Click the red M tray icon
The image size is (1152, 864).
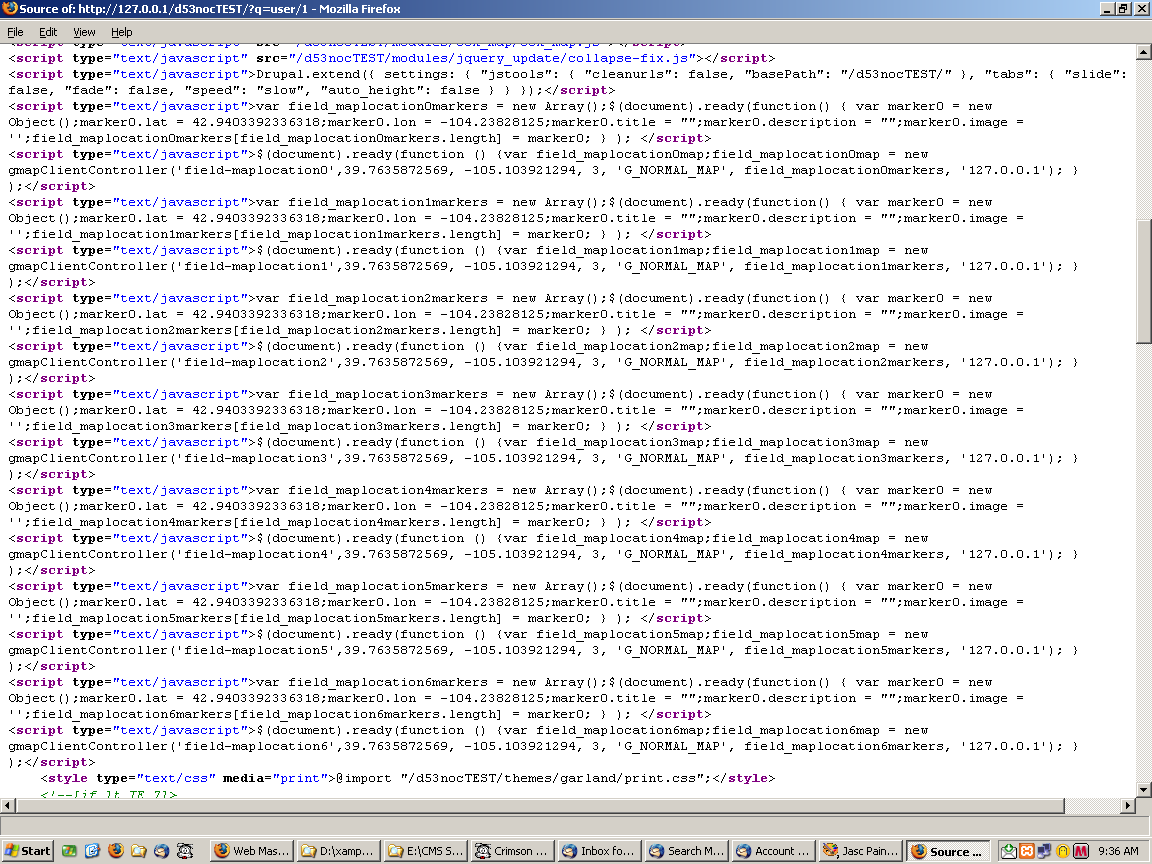click(x=1082, y=851)
